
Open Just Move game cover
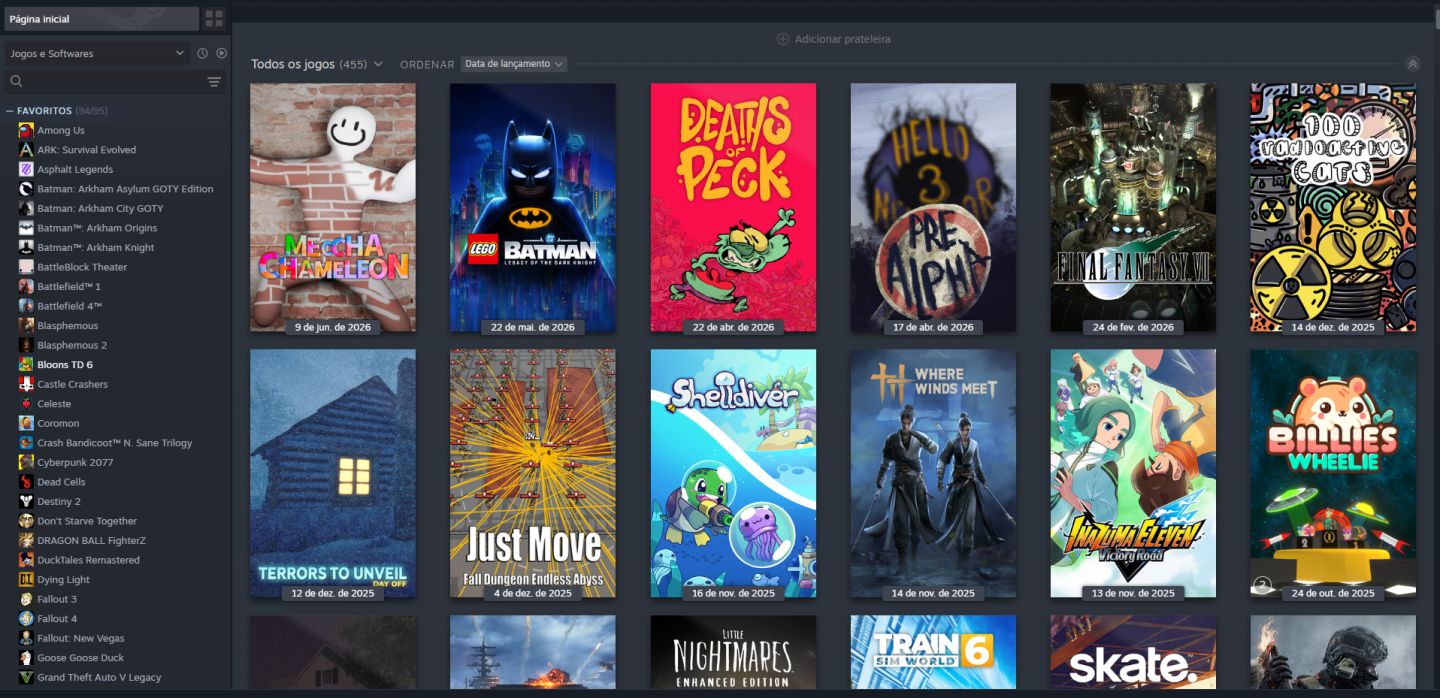coord(533,473)
